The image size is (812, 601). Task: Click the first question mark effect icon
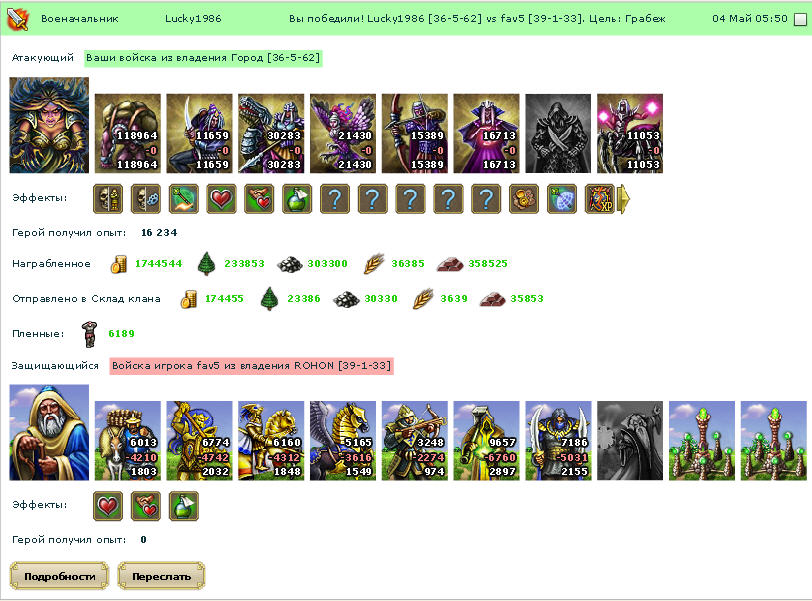(335, 199)
